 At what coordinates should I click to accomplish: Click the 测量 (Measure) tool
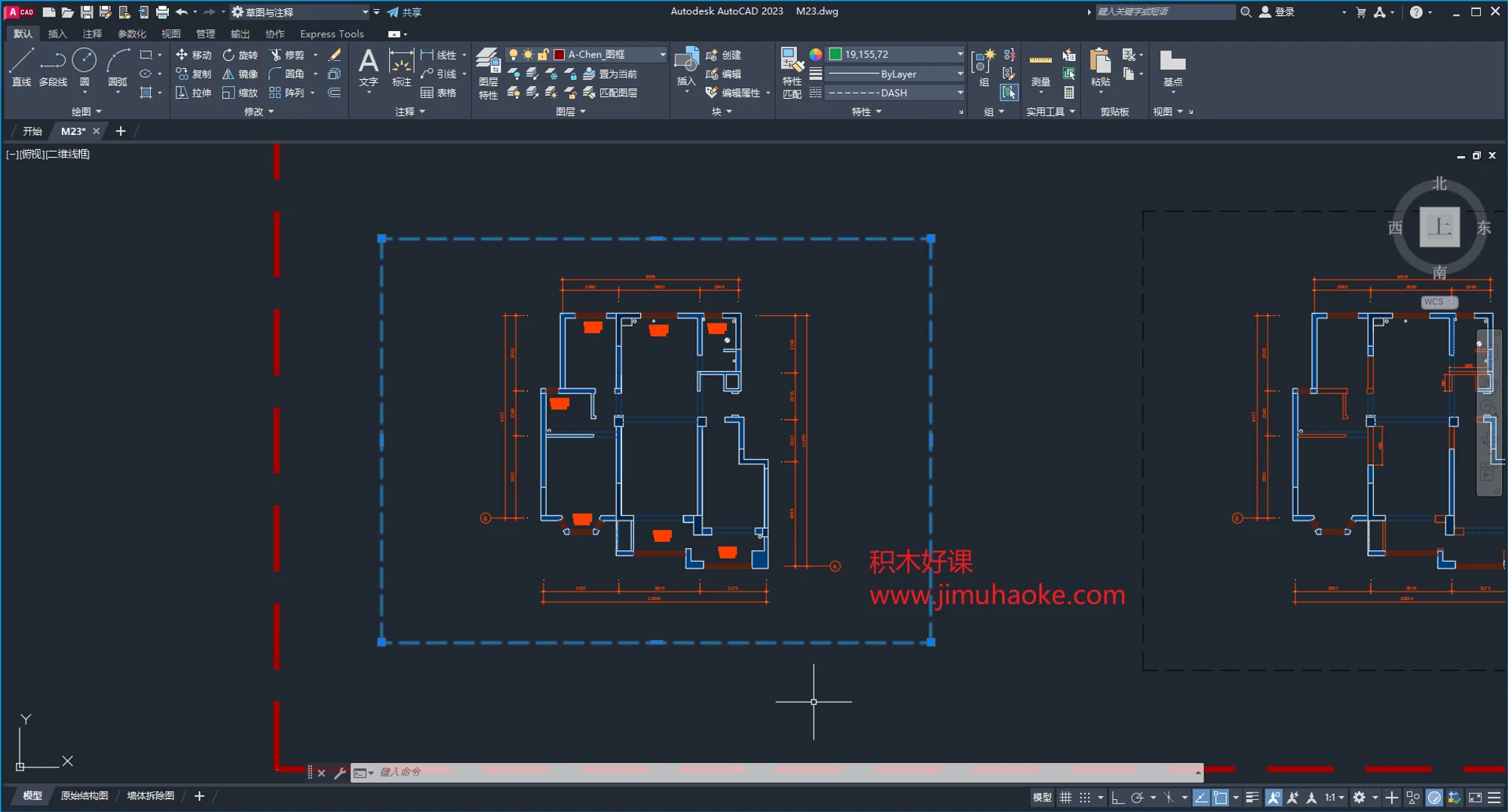point(1041,69)
